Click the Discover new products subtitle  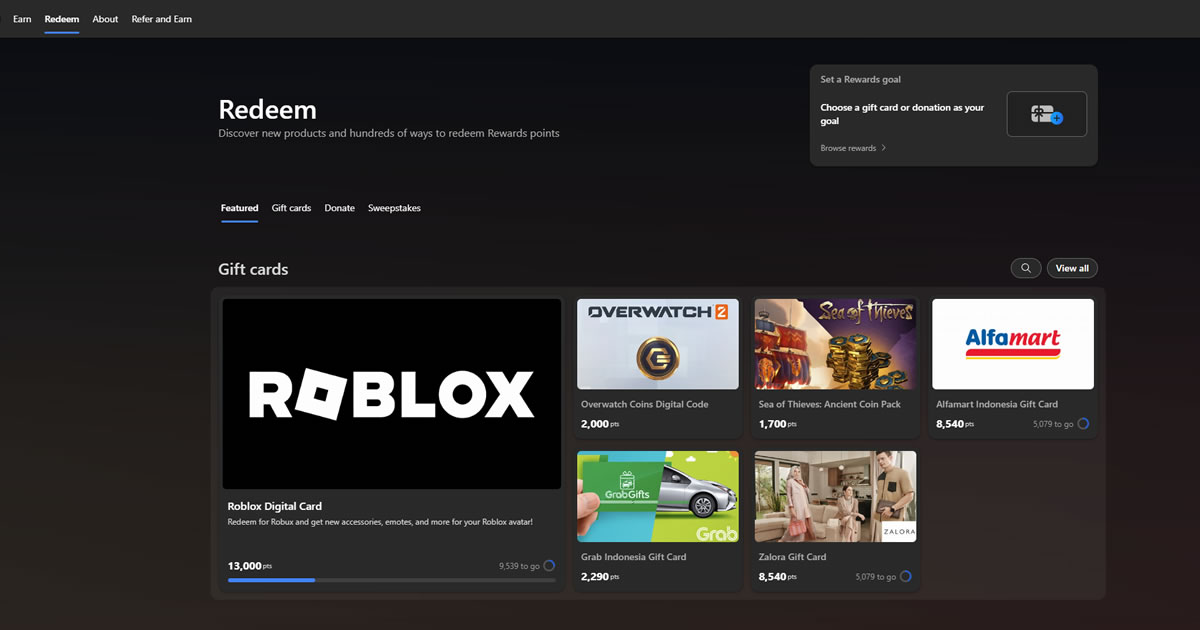click(389, 133)
